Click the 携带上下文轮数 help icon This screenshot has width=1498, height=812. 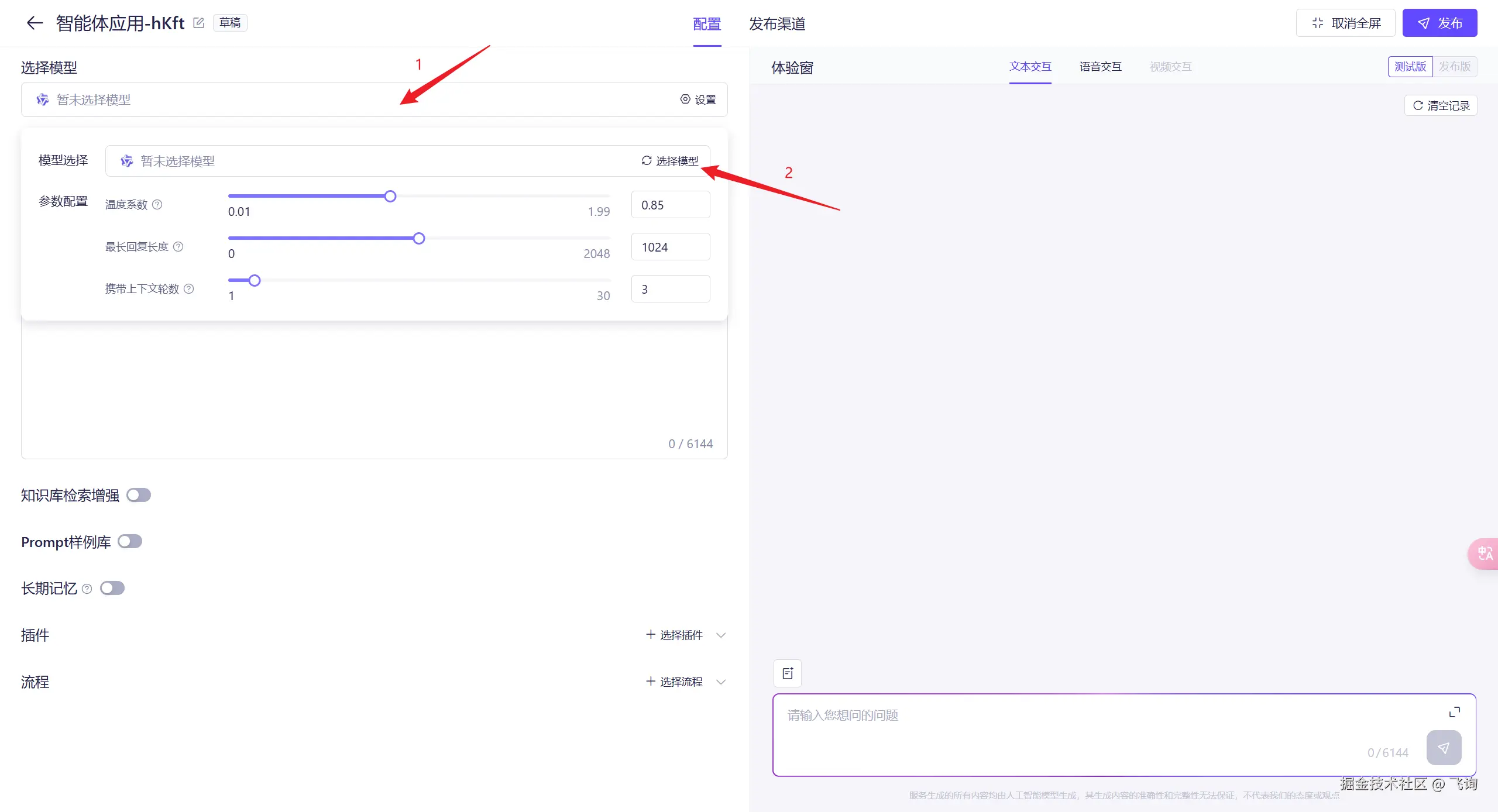(189, 288)
